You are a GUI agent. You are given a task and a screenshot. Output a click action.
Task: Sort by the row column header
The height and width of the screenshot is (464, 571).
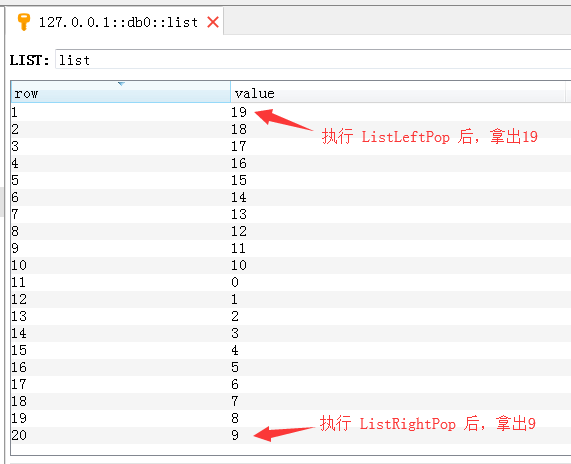click(121, 93)
